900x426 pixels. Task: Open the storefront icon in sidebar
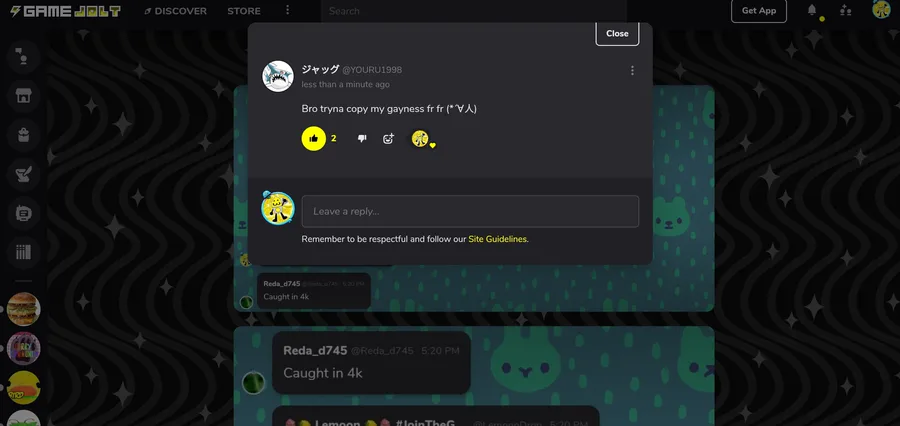[24, 96]
